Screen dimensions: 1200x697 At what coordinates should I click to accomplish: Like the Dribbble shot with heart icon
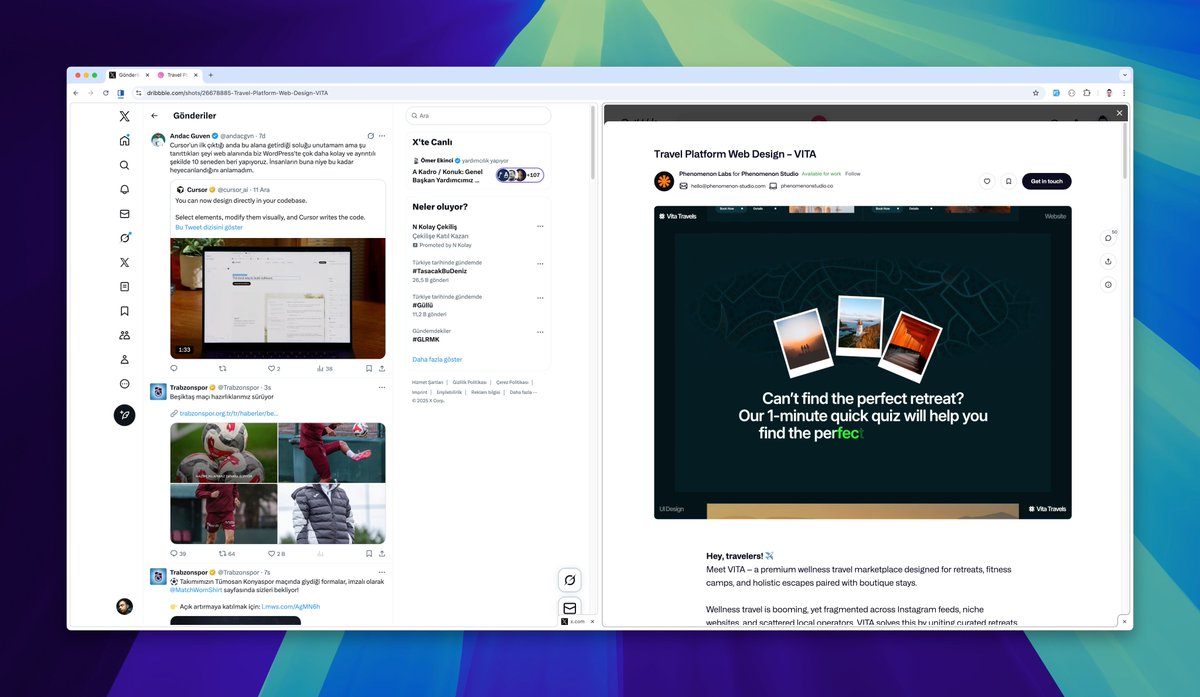point(987,181)
